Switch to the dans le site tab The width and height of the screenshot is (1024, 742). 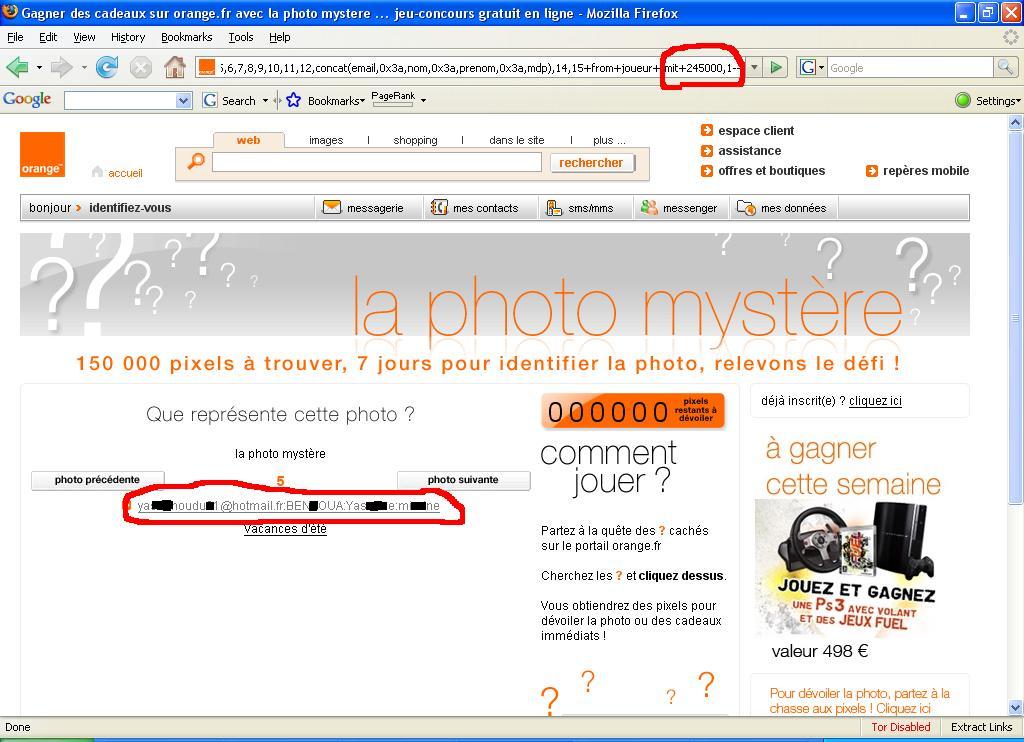click(x=517, y=140)
